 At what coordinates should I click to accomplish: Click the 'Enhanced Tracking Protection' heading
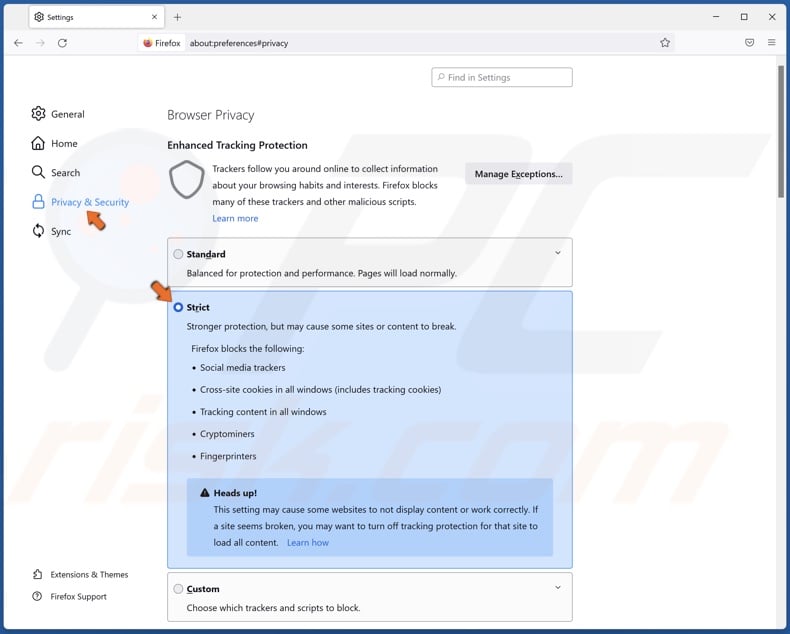[237, 145]
